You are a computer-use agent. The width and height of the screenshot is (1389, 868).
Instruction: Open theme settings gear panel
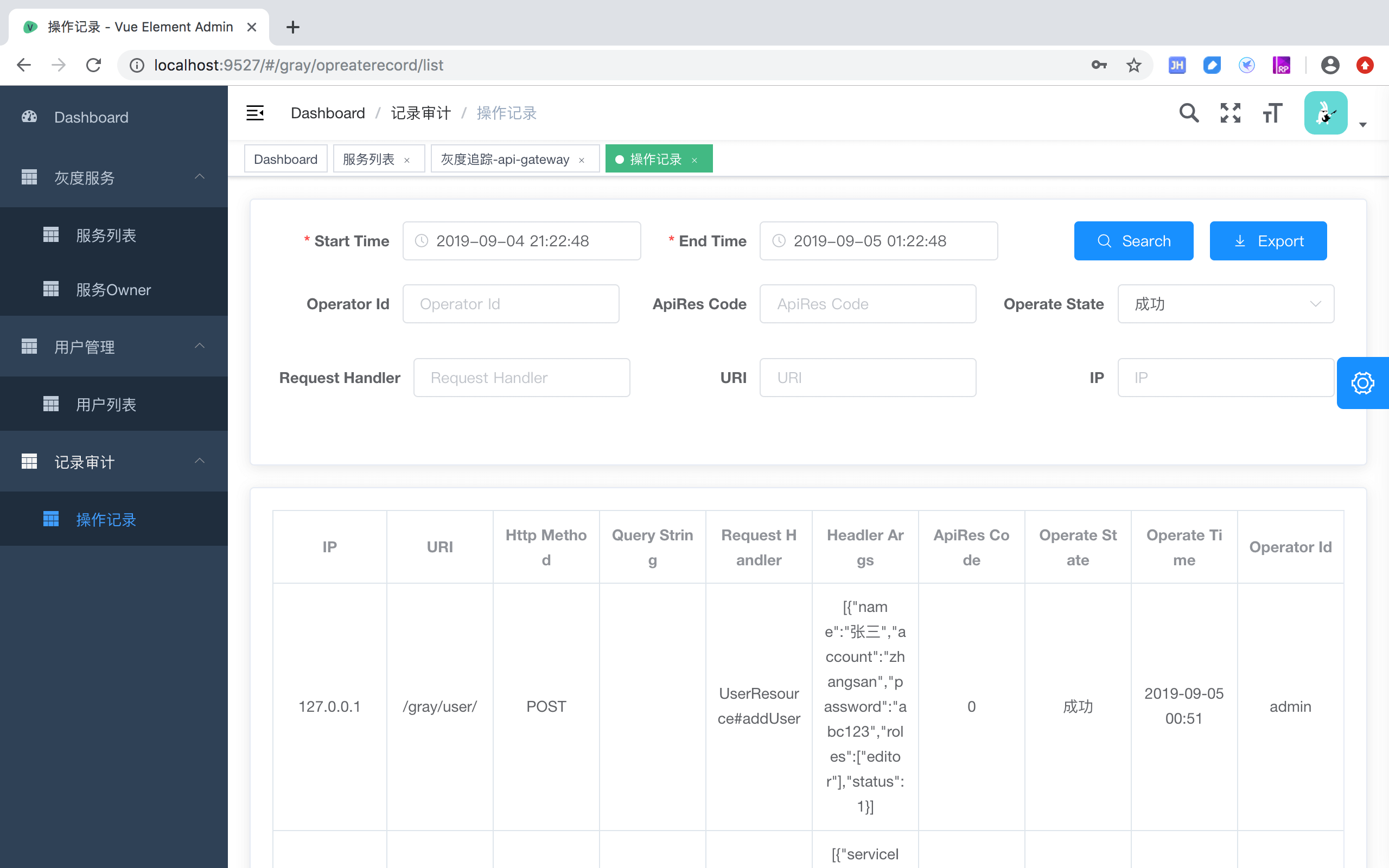[x=1362, y=383]
